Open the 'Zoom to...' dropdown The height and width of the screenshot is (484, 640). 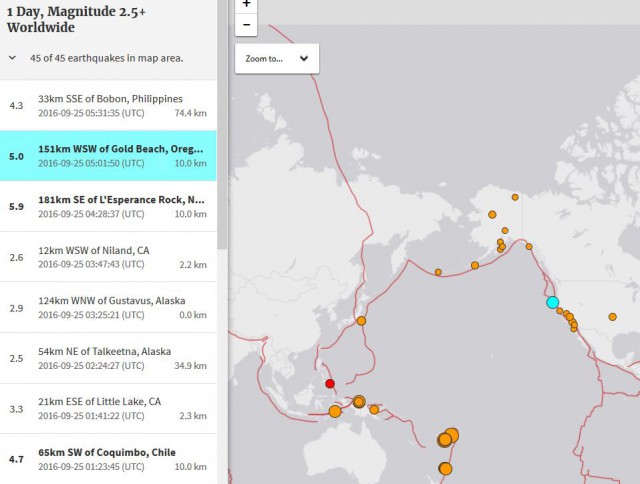tap(277, 59)
